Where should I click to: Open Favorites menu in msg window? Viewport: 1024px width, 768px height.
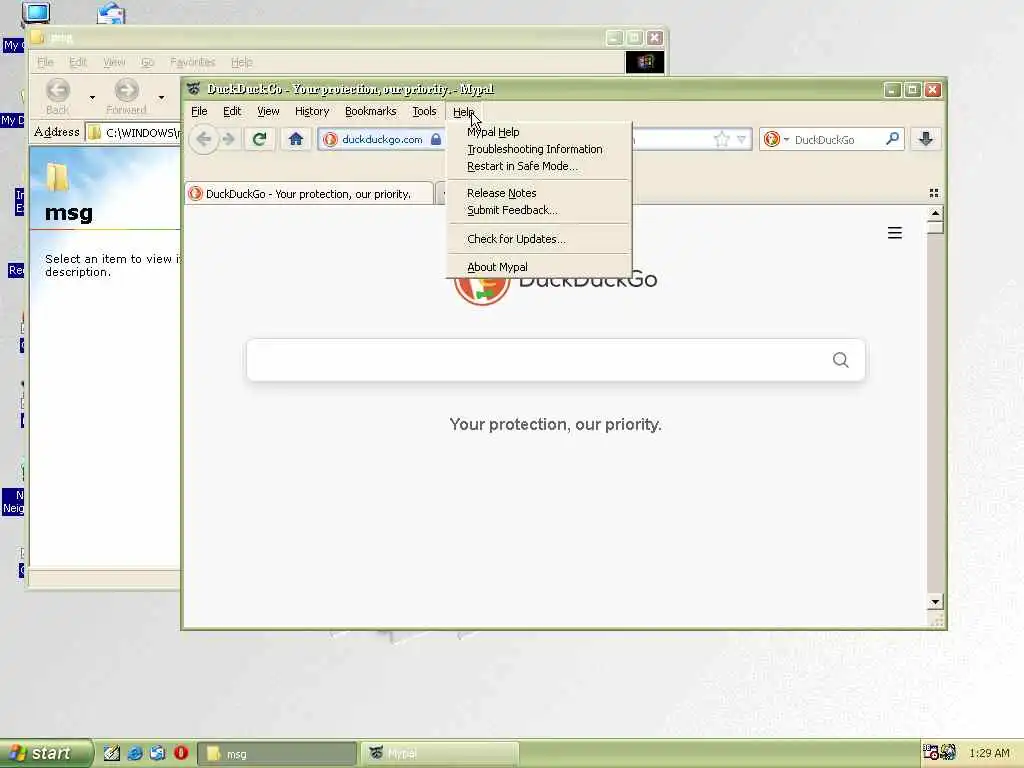click(192, 62)
